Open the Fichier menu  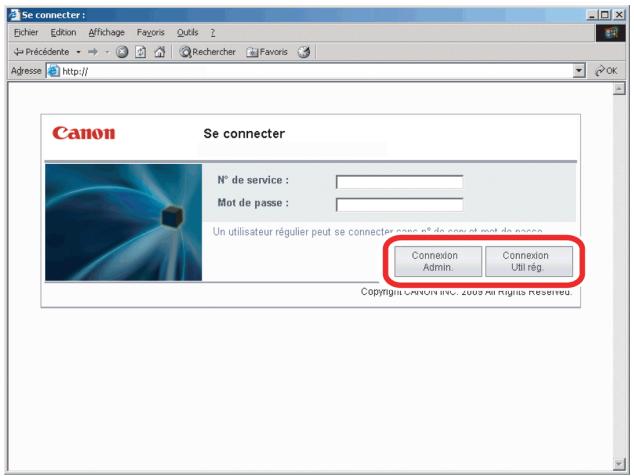(26, 32)
